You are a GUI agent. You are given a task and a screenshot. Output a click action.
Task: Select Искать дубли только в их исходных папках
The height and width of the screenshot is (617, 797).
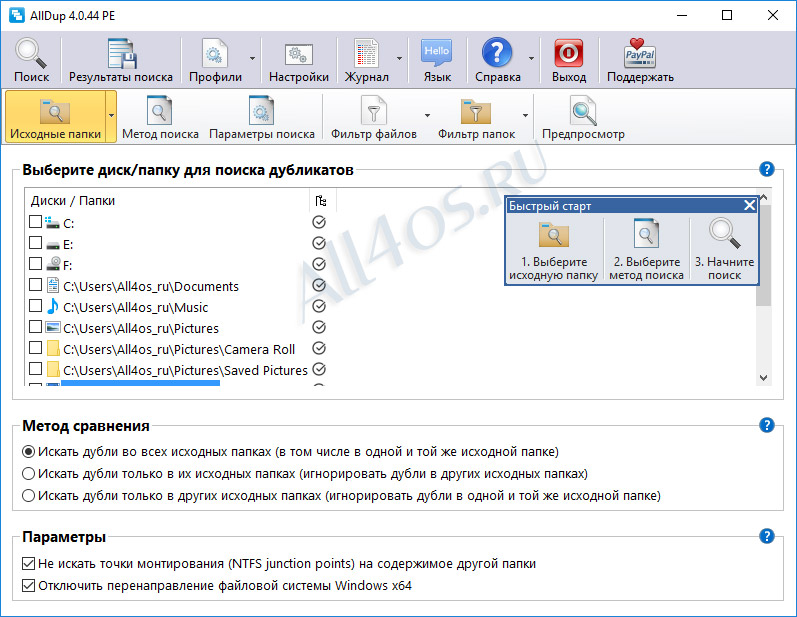[x=28, y=474]
